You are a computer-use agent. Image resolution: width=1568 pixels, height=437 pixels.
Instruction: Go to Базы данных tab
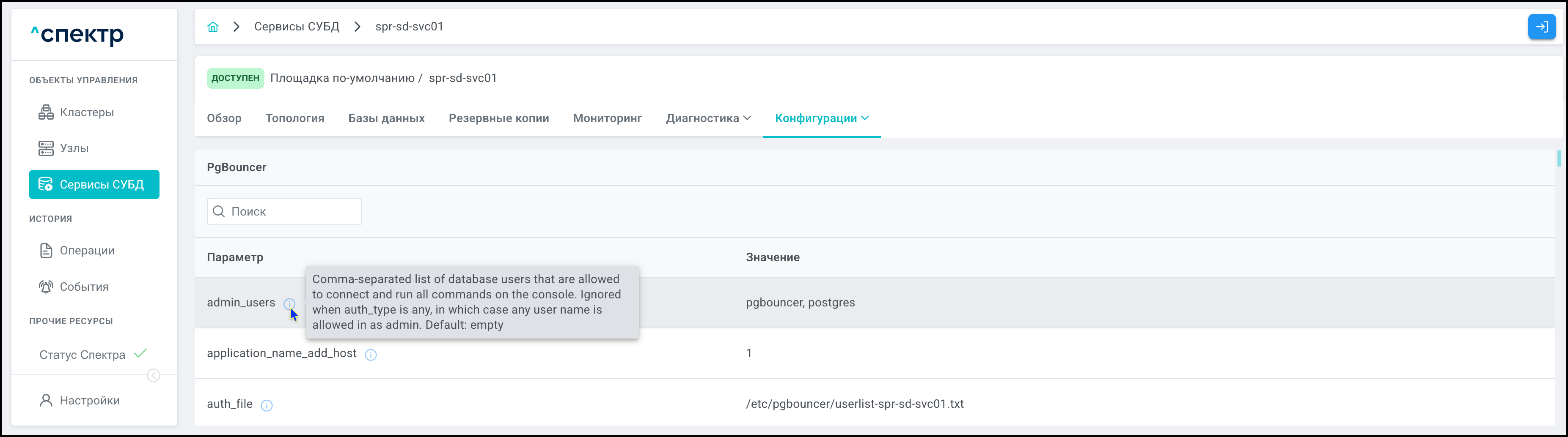click(386, 118)
